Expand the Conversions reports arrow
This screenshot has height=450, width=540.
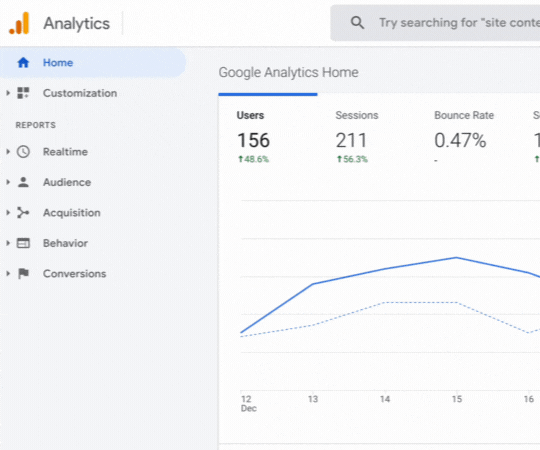click(x=8, y=274)
